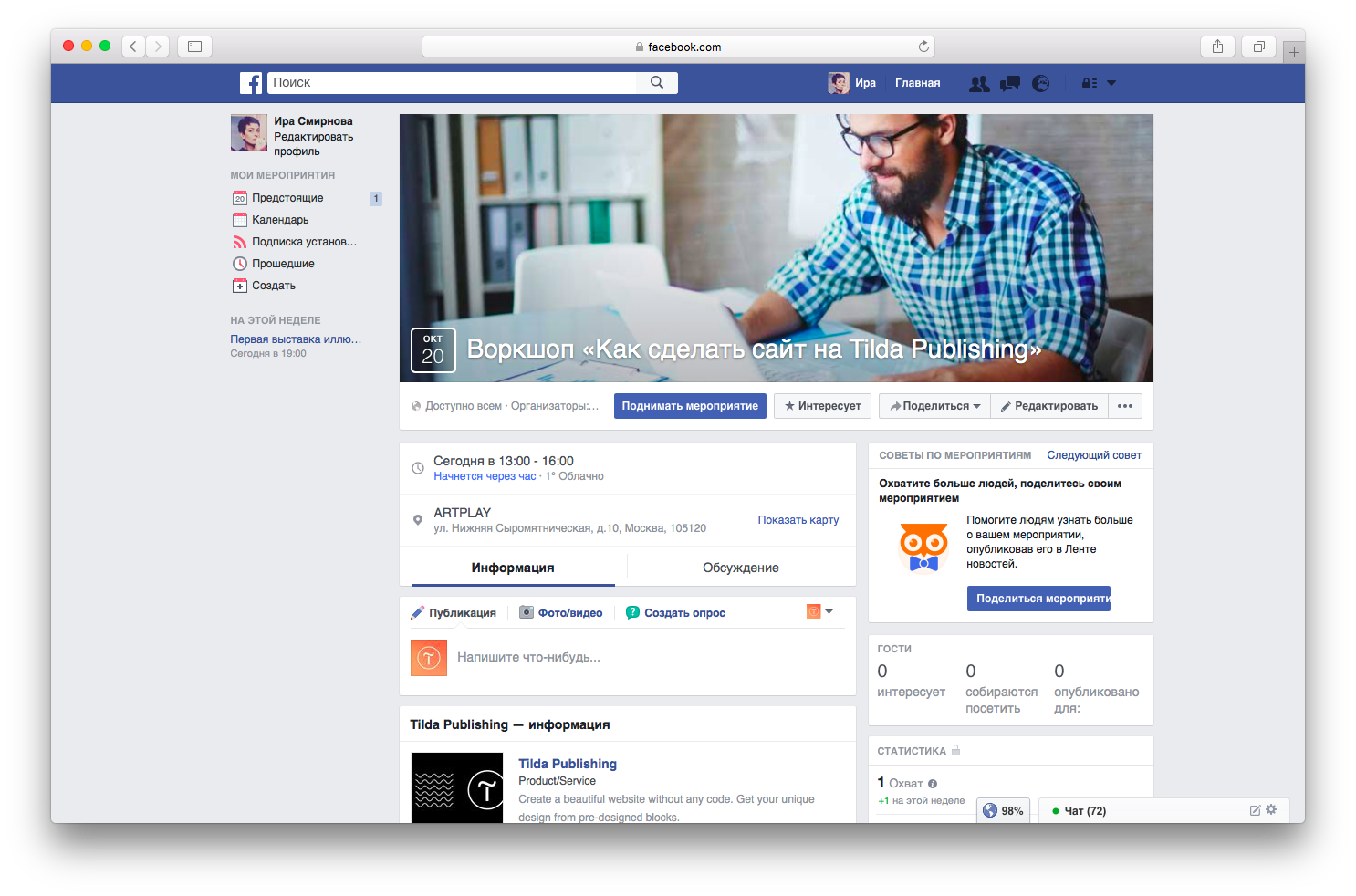This screenshot has height=896, width=1356.
Task: Open friend requests icon
Action: 979,83
